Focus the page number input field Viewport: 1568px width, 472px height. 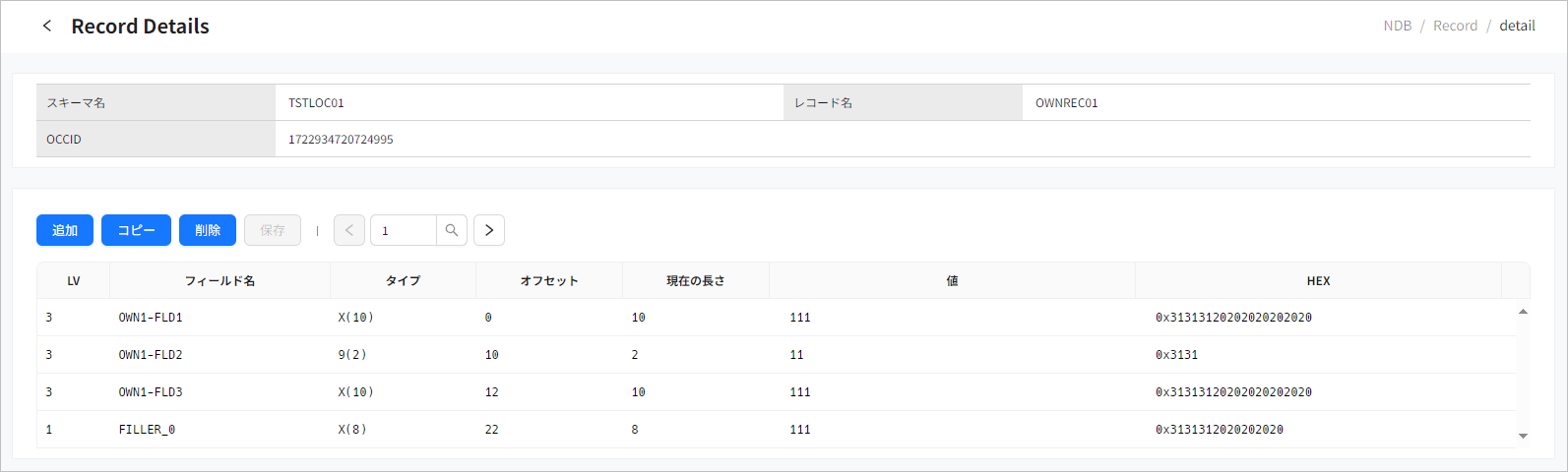(404, 230)
